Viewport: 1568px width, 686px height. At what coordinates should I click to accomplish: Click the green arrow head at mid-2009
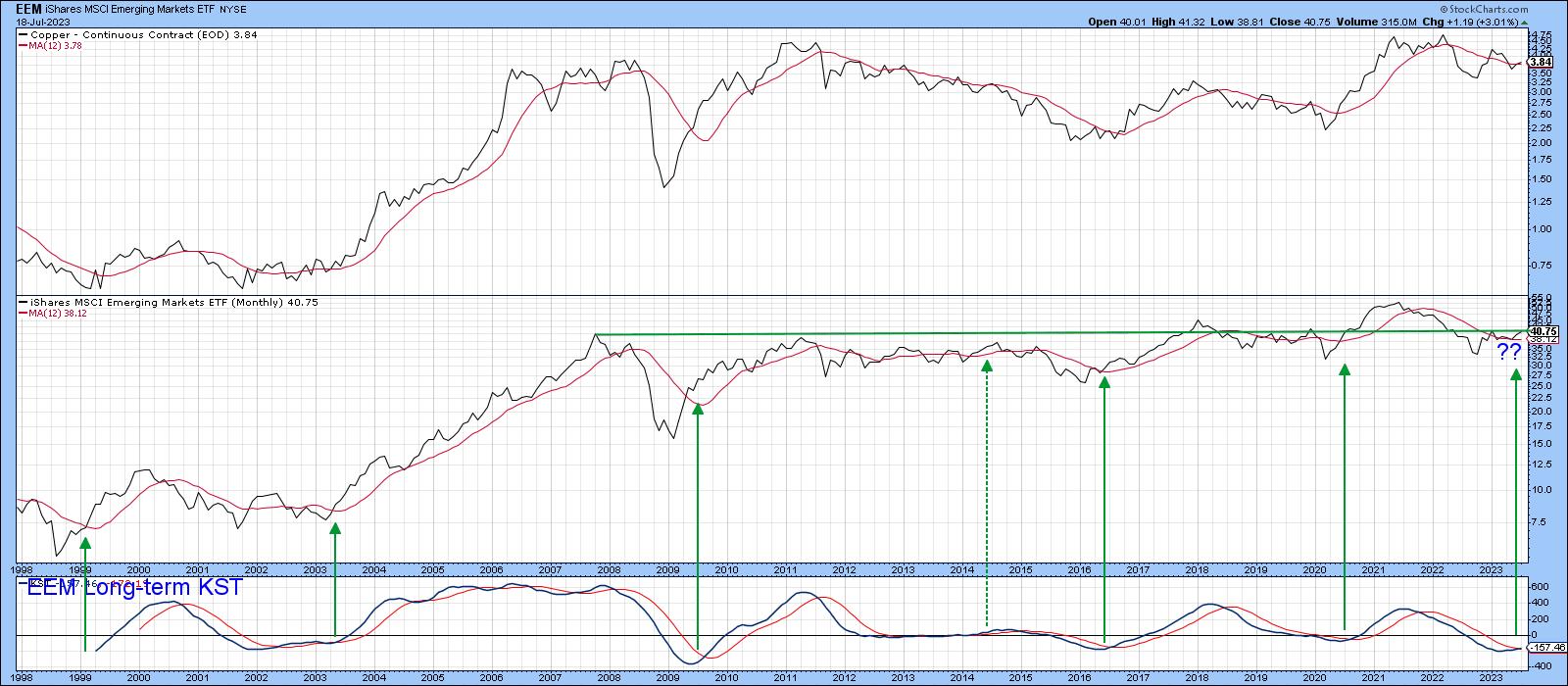pyautogui.click(x=698, y=409)
